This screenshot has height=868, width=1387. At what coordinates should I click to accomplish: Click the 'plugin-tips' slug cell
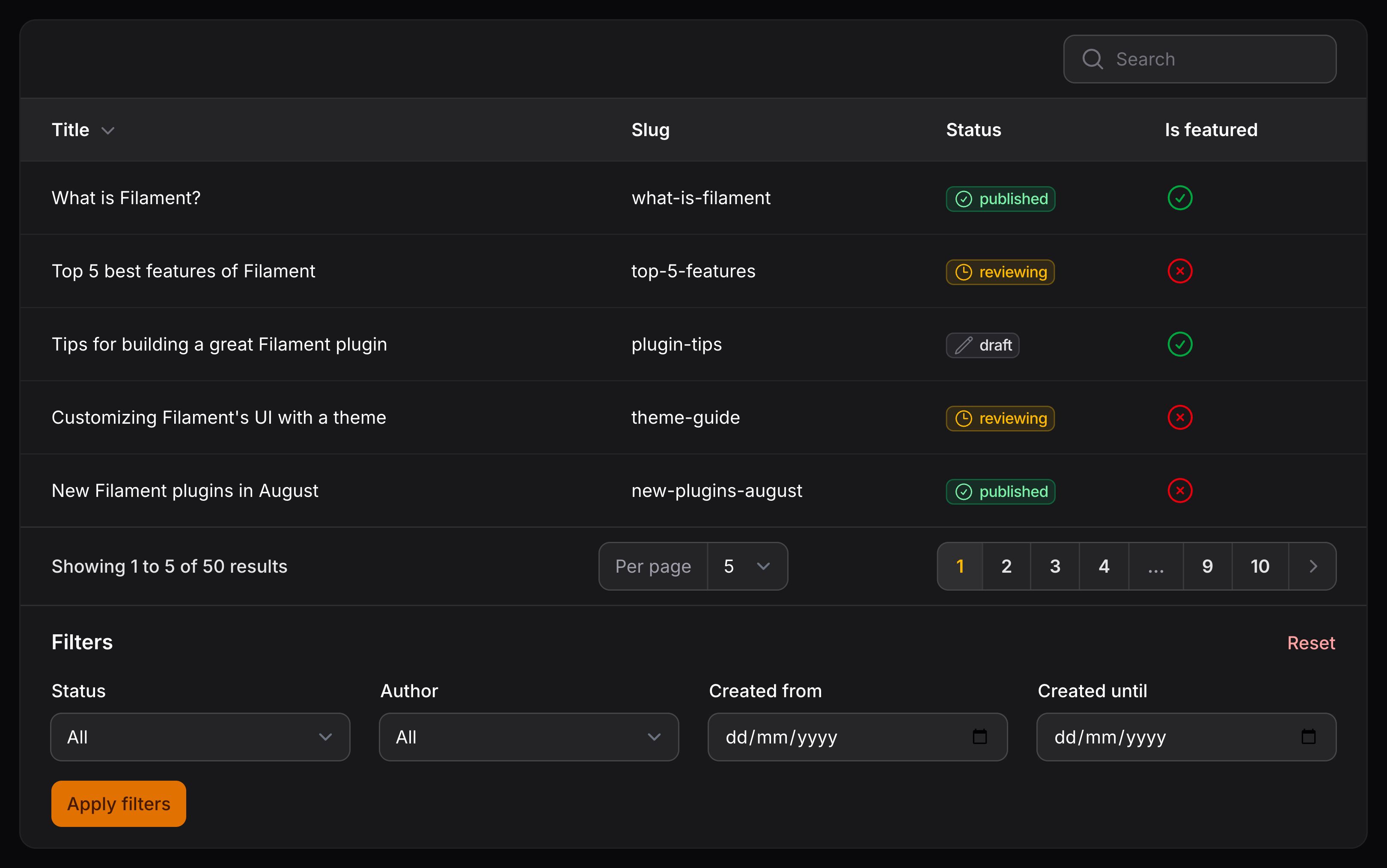click(x=677, y=345)
